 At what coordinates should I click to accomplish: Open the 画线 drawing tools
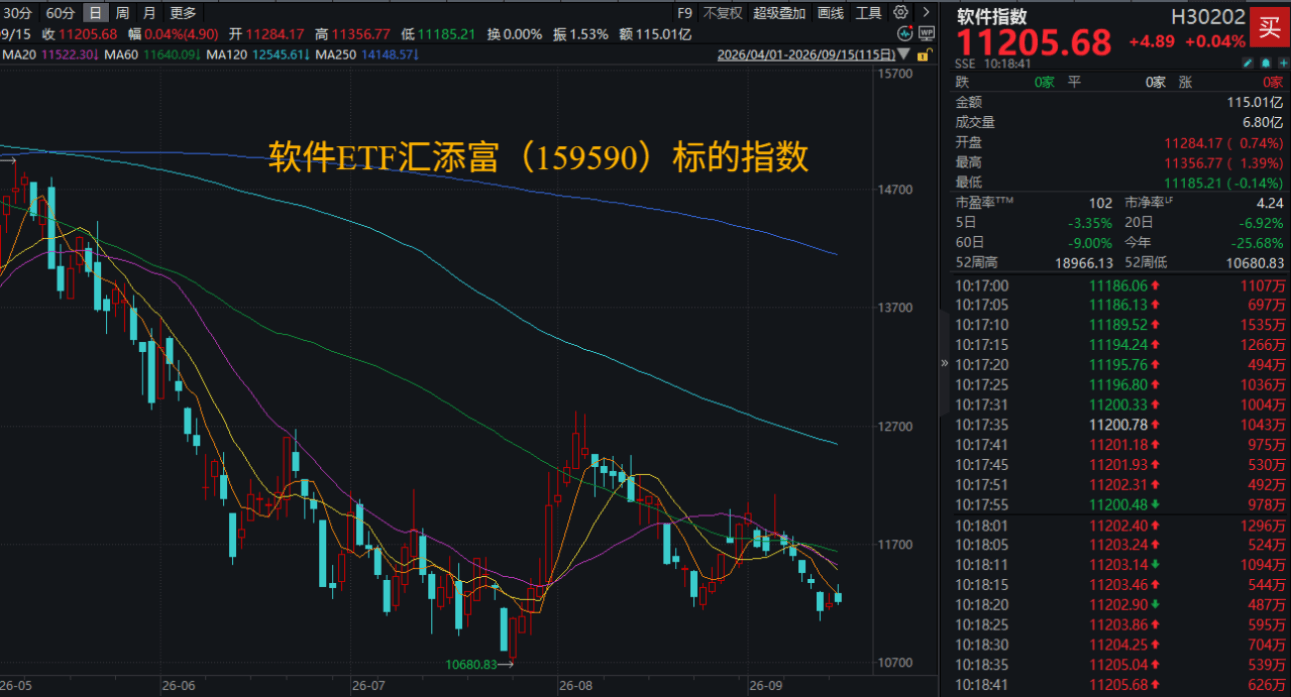tap(830, 13)
